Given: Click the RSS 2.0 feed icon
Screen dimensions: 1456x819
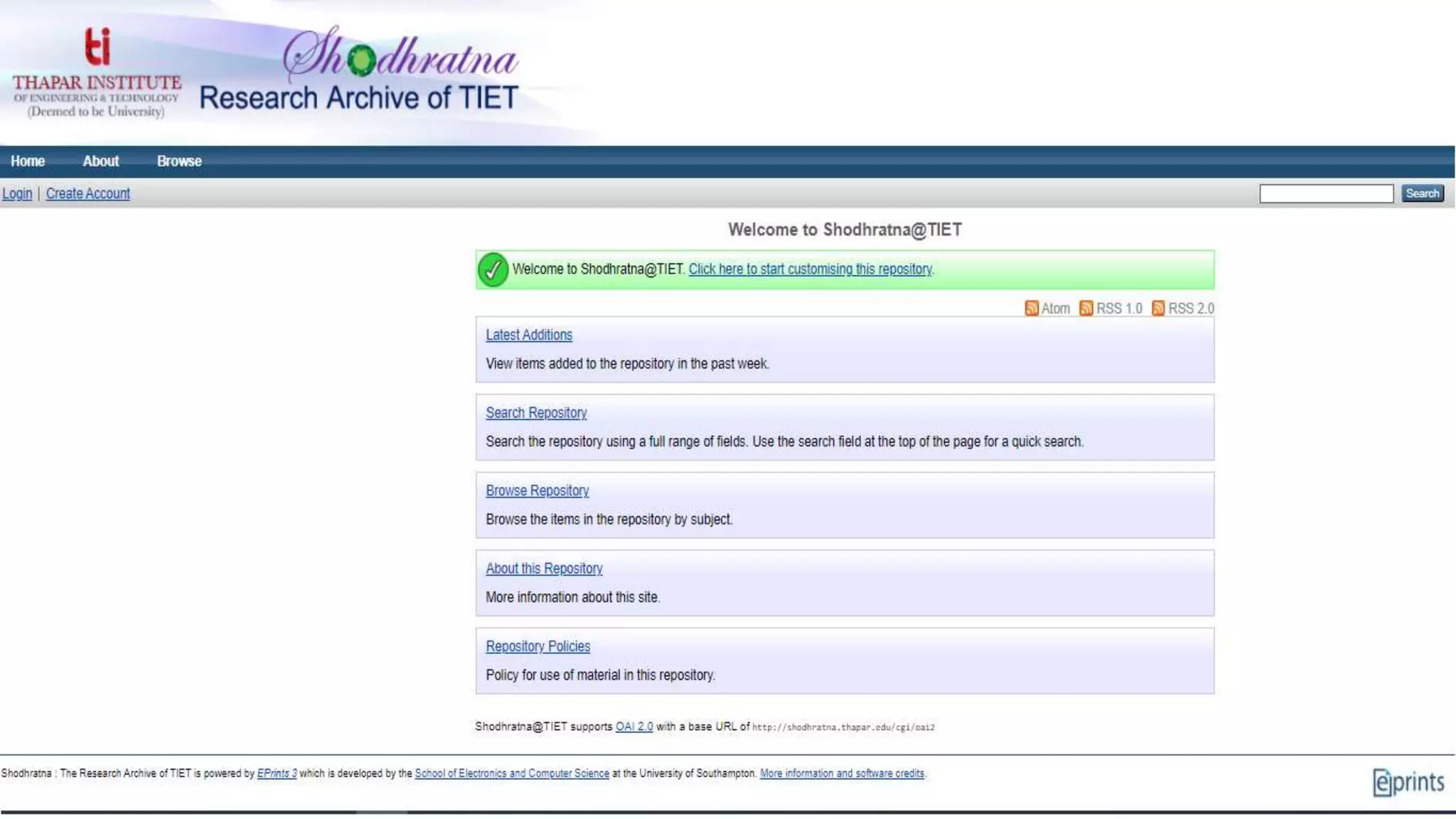Looking at the screenshot, I should (1158, 308).
